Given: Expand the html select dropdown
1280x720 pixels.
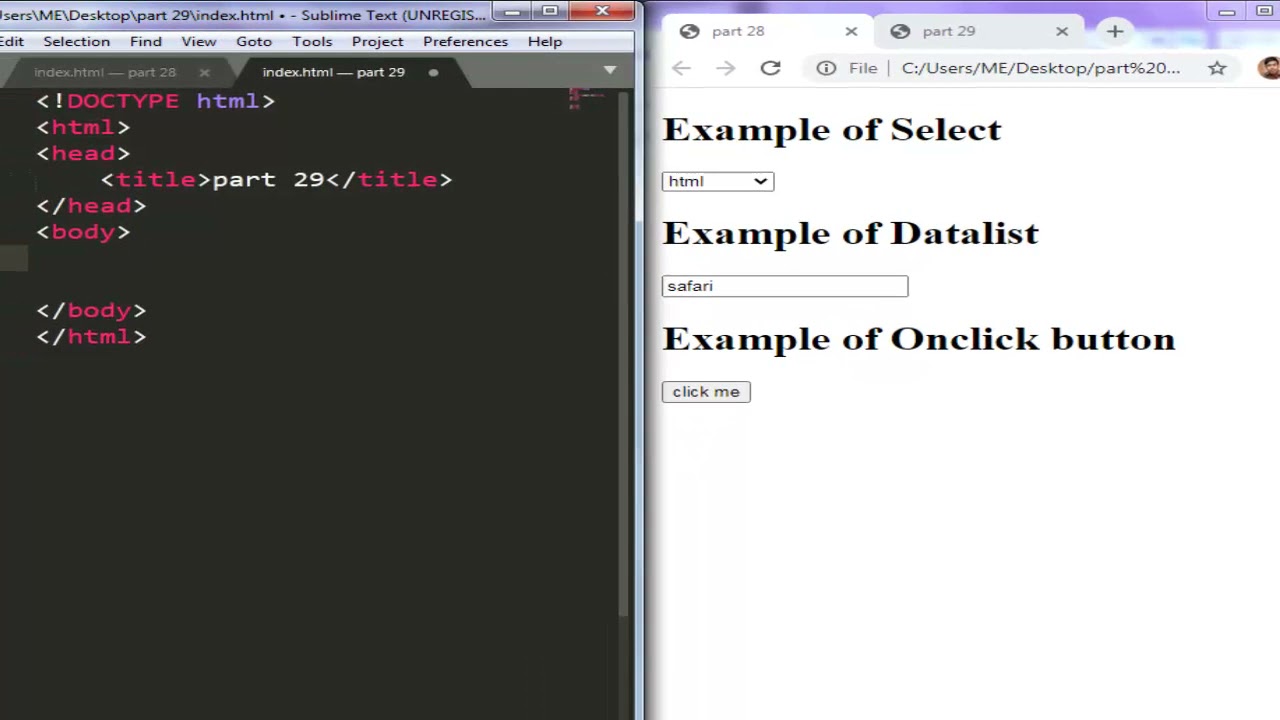Looking at the screenshot, I should pyautogui.click(x=718, y=181).
